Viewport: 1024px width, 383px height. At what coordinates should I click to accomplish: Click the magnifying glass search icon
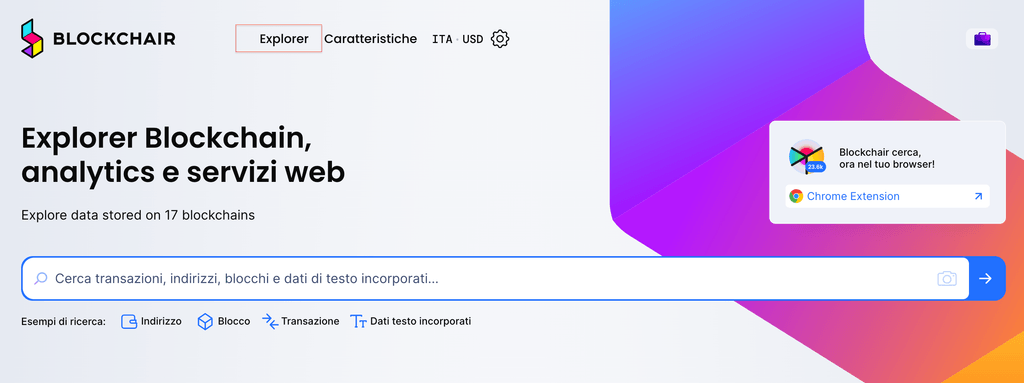pyautogui.click(x=40, y=278)
